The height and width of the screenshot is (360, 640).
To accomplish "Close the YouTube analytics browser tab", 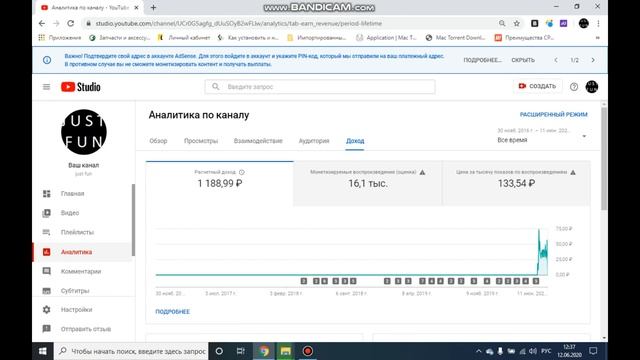I will tap(136, 7).
